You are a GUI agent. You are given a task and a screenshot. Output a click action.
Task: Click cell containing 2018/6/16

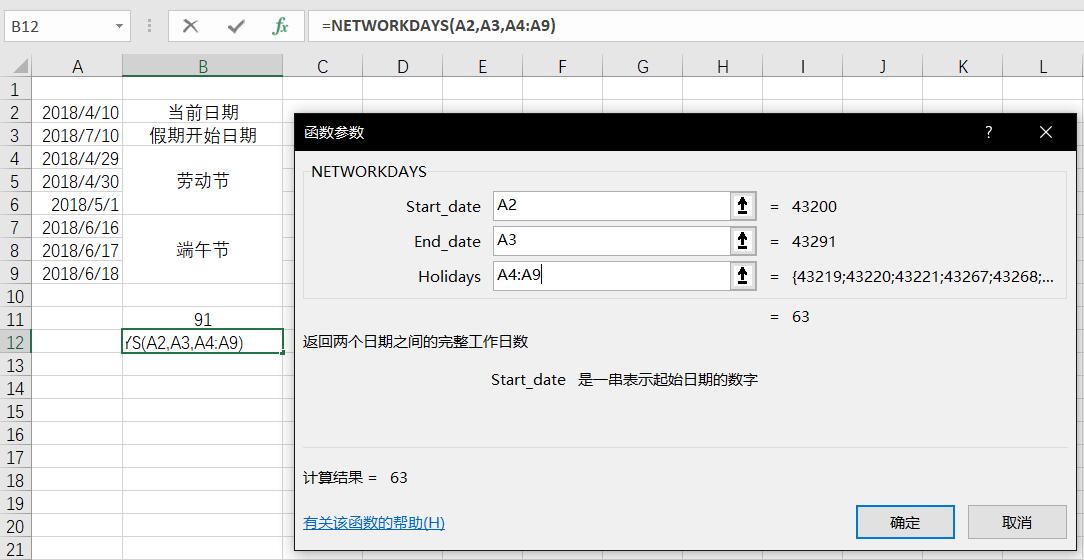click(x=77, y=227)
